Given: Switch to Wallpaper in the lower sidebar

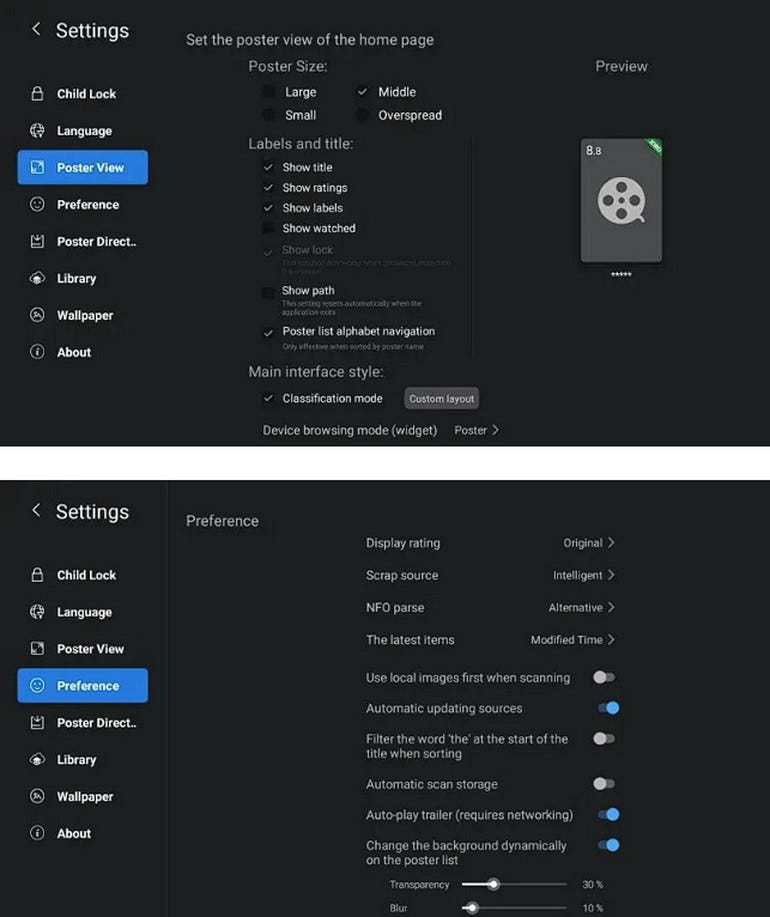Looking at the screenshot, I should pyautogui.click(x=84, y=797).
